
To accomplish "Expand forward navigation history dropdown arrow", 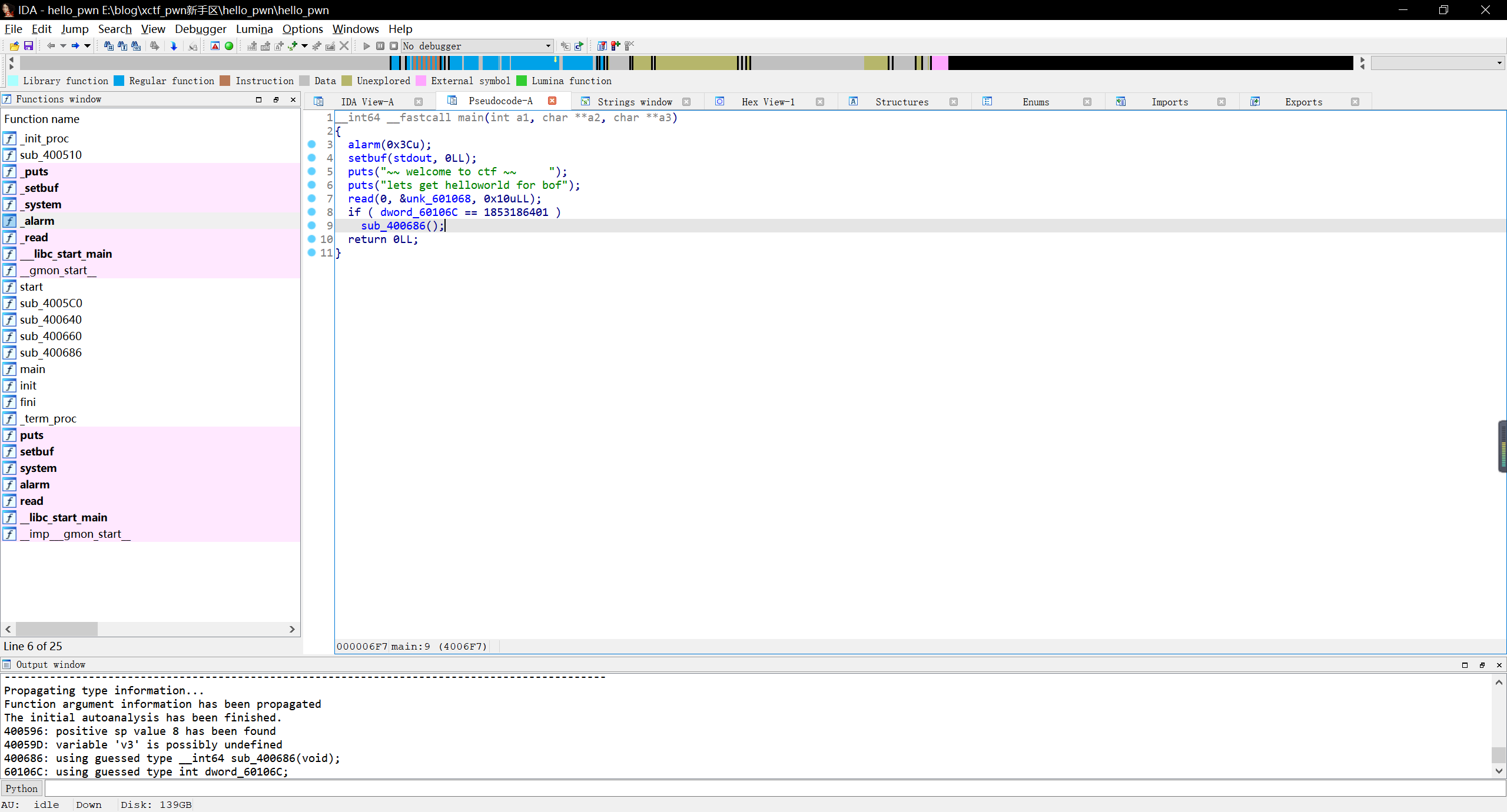I will coord(88,46).
